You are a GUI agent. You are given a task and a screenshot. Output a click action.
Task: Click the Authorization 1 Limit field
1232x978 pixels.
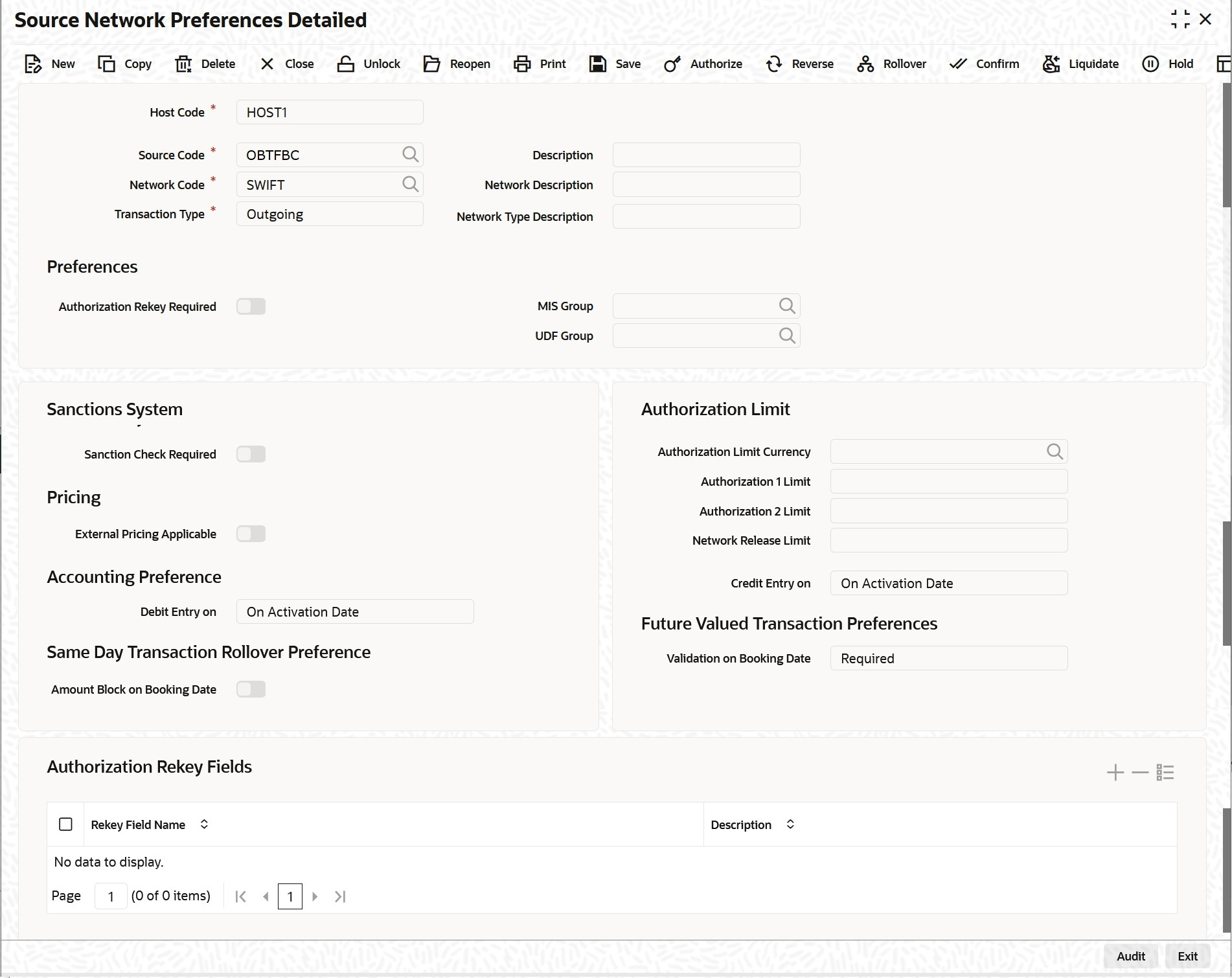pos(949,481)
